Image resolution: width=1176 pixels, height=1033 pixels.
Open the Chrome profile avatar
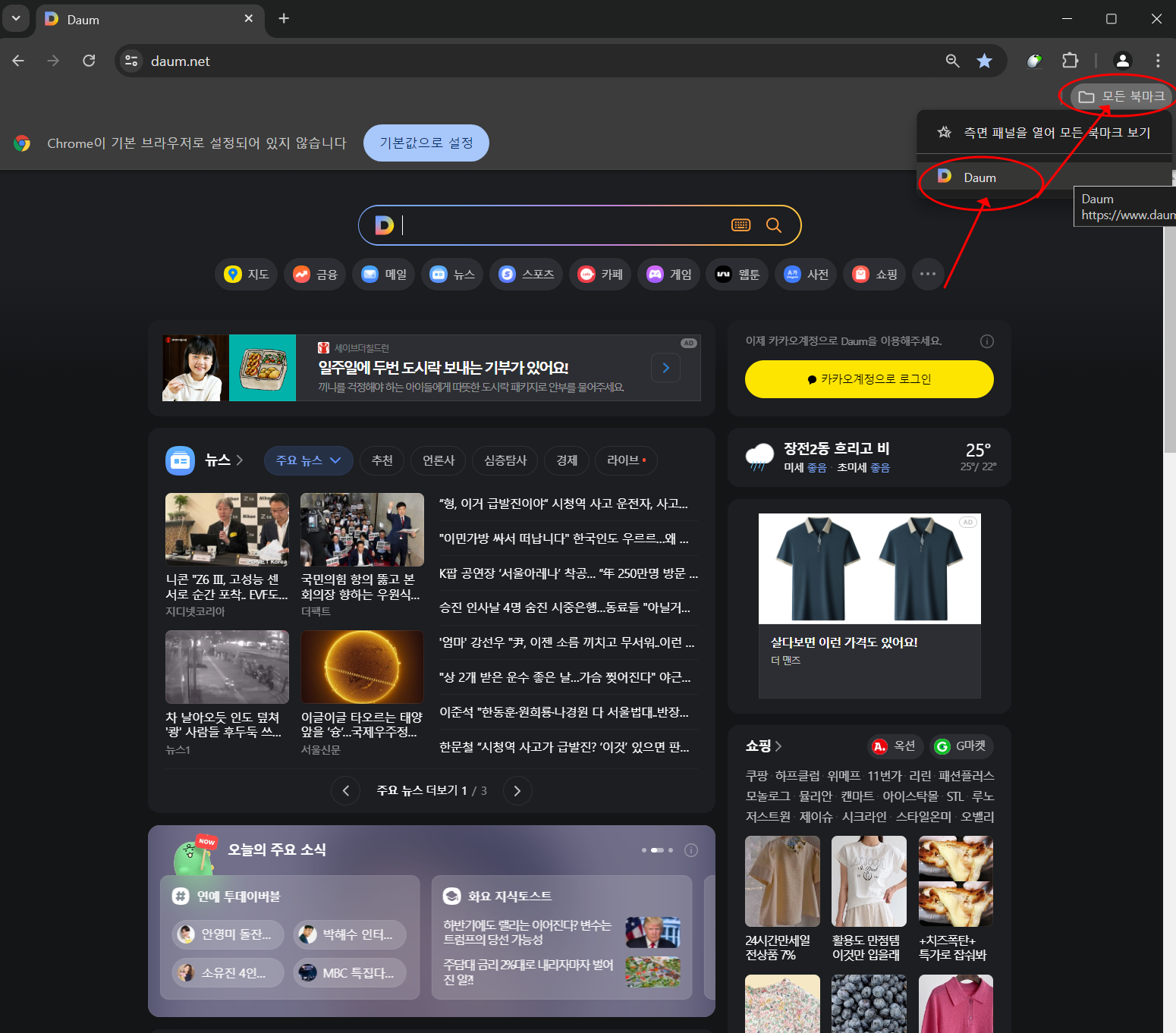coord(1122,61)
